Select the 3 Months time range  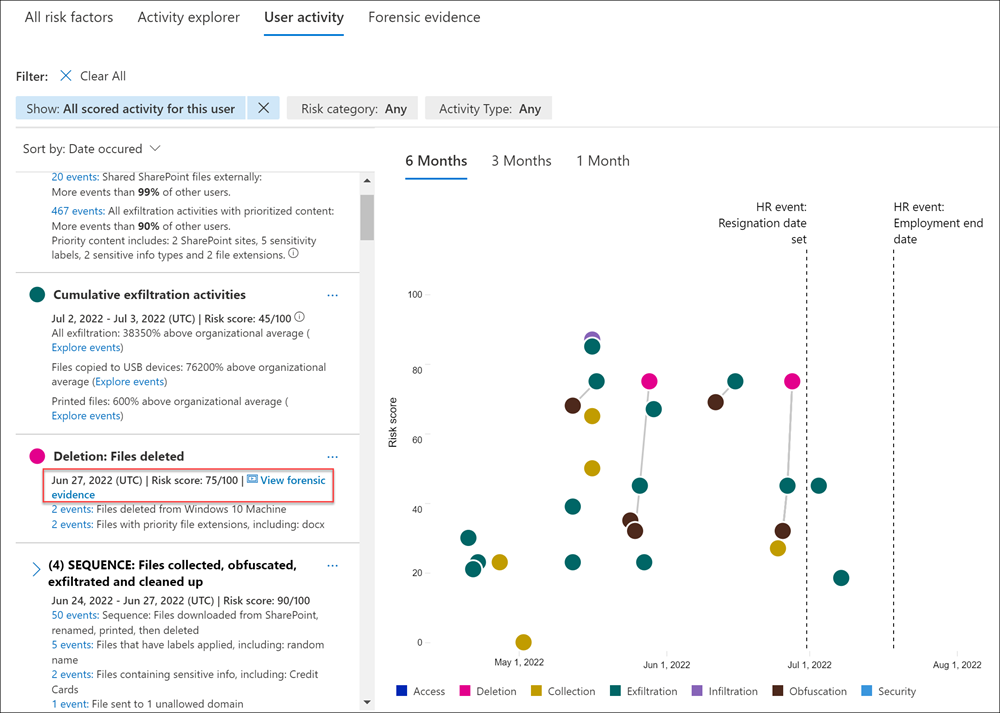(521, 161)
